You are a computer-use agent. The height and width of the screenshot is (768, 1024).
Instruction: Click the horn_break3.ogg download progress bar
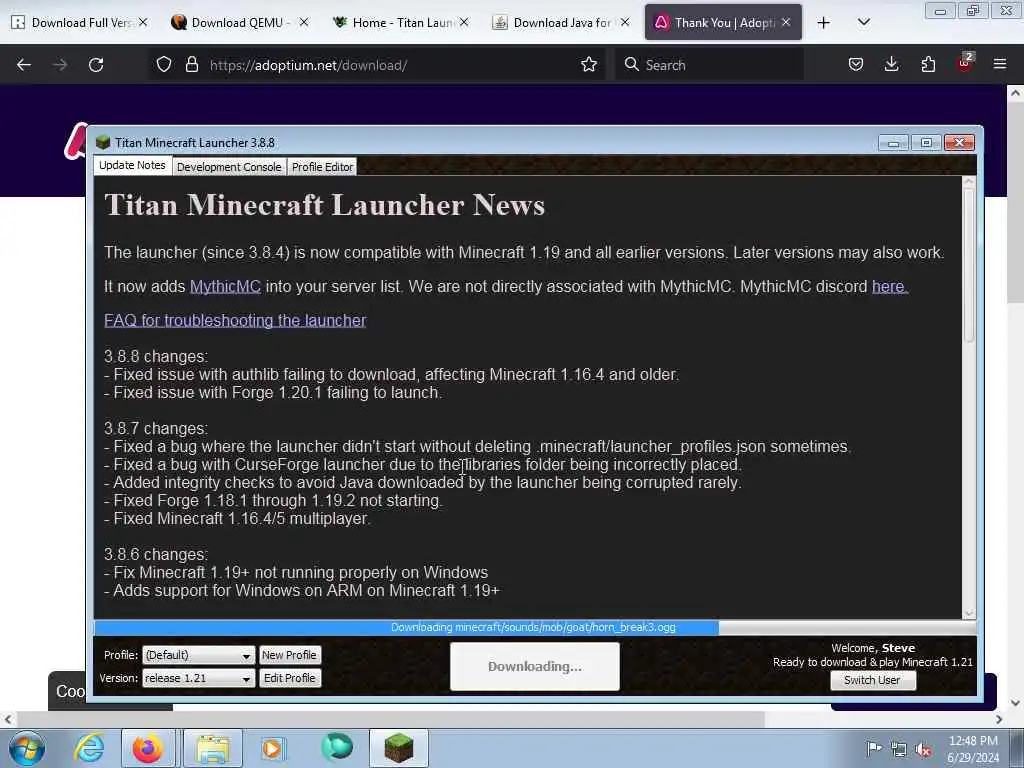pyautogui.click(x=535, y=628)
